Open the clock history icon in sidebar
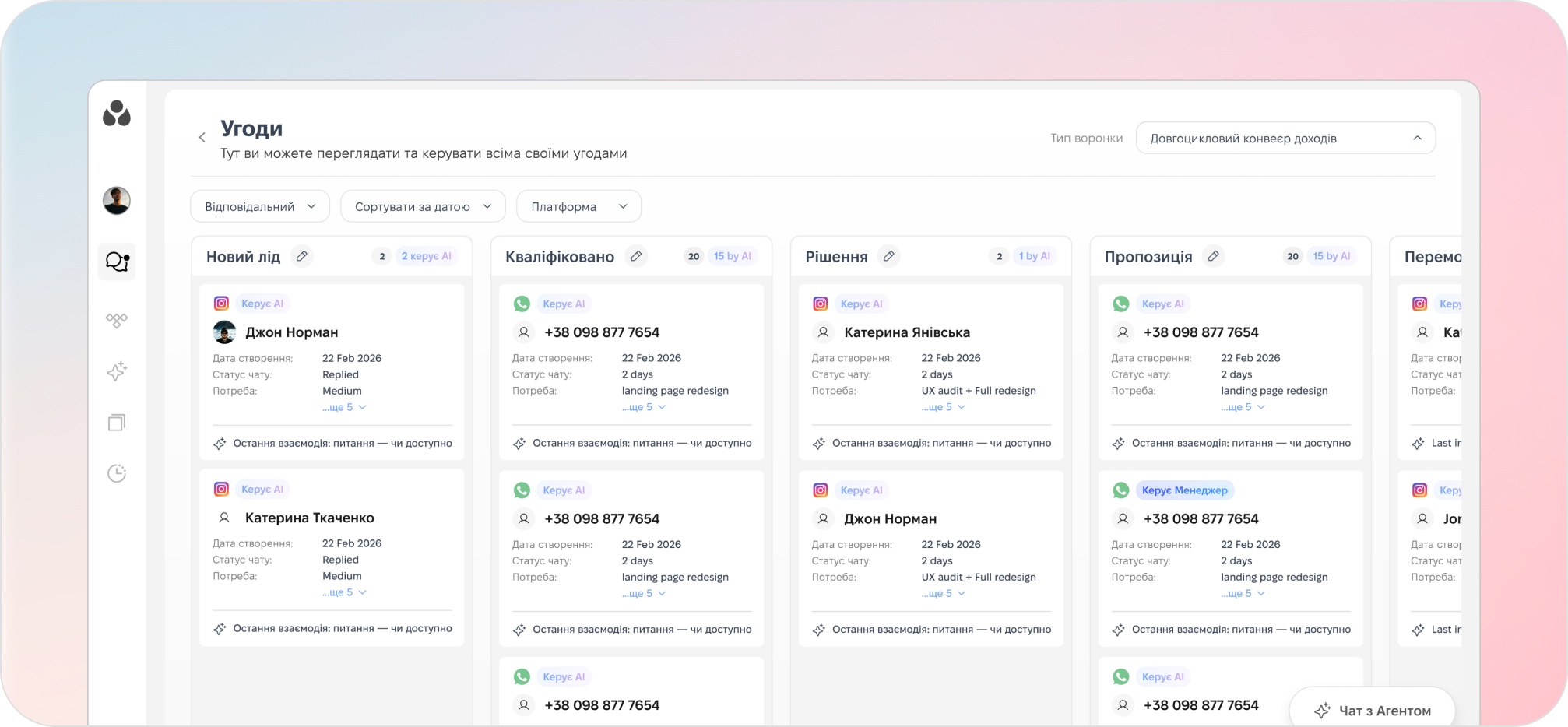This screenshot has width=1568, height=727. [x=117, y=473]
